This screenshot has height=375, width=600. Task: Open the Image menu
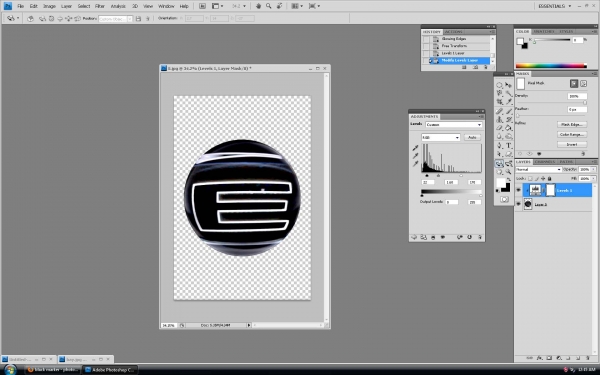click(x=49, y=6)
